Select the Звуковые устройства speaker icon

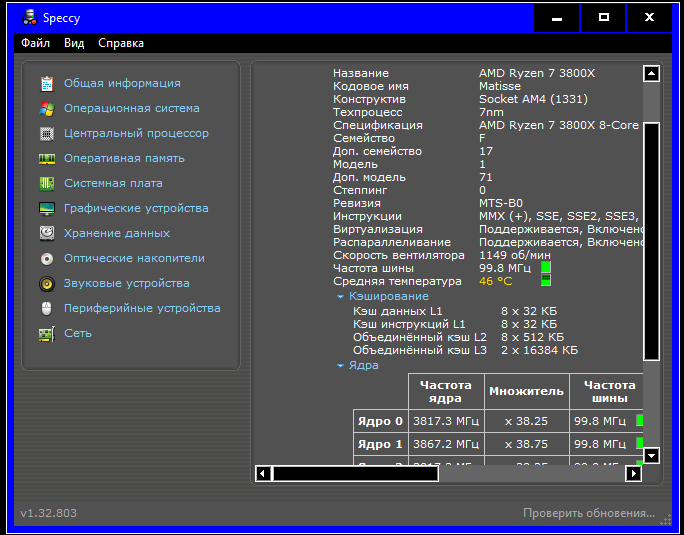[46, 283]
